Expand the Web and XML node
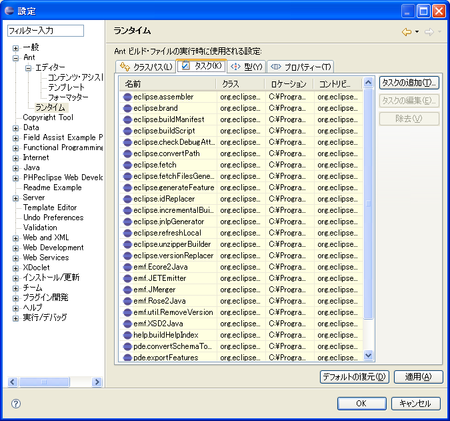 [16, 238]
